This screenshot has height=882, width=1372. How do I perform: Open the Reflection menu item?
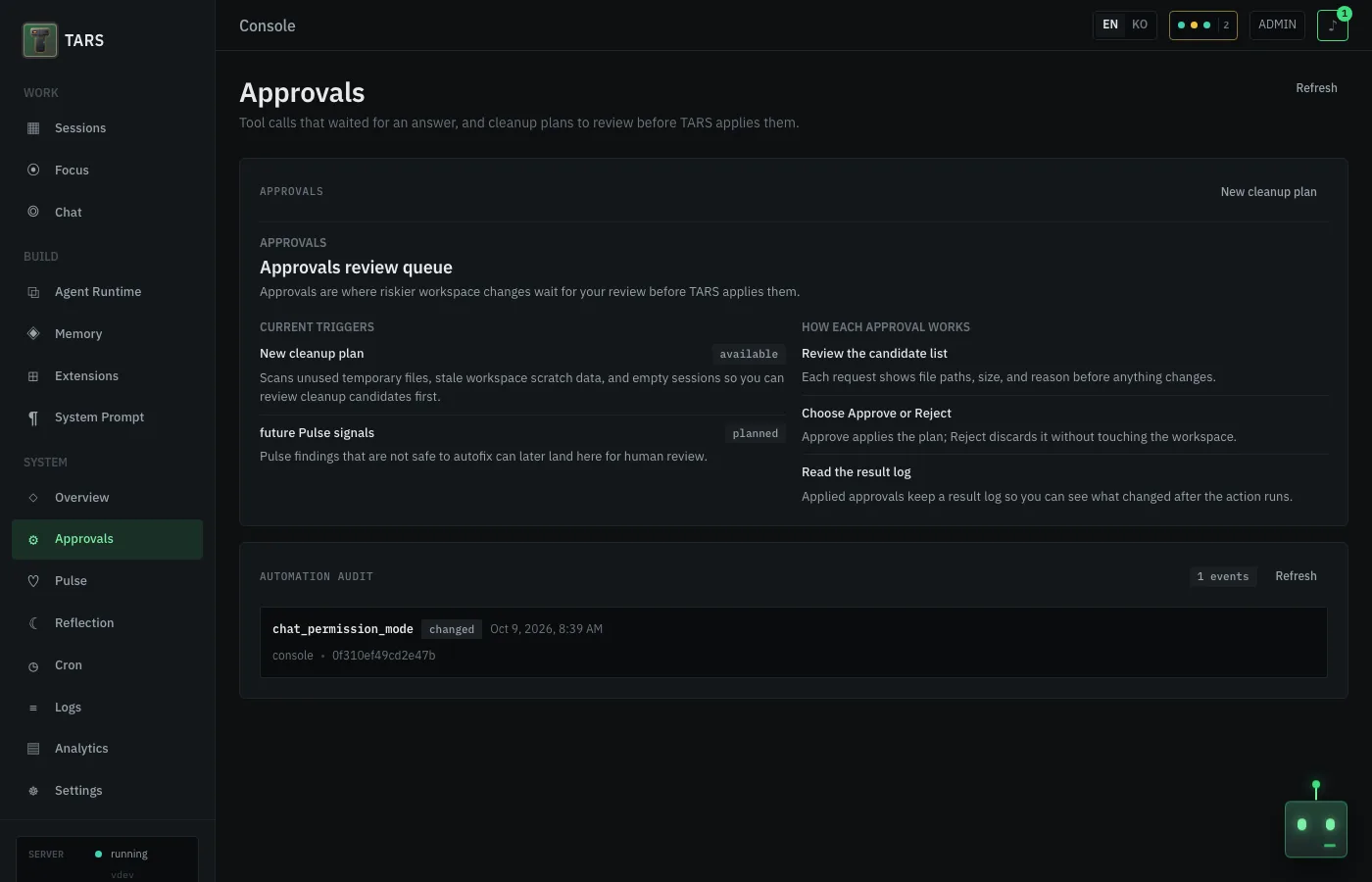tap(107, 623)
